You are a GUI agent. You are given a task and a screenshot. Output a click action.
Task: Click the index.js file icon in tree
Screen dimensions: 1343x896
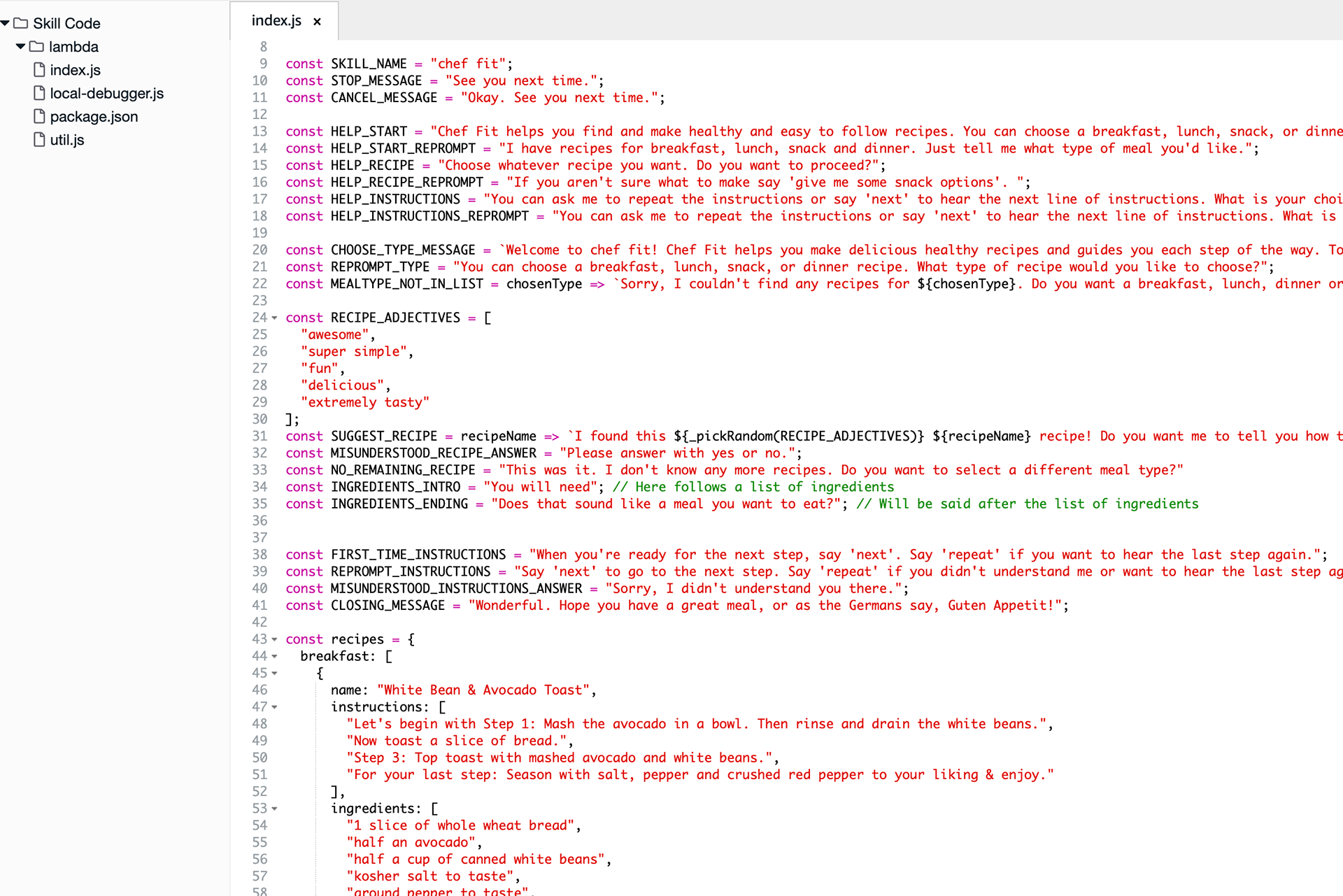point(40,70)
